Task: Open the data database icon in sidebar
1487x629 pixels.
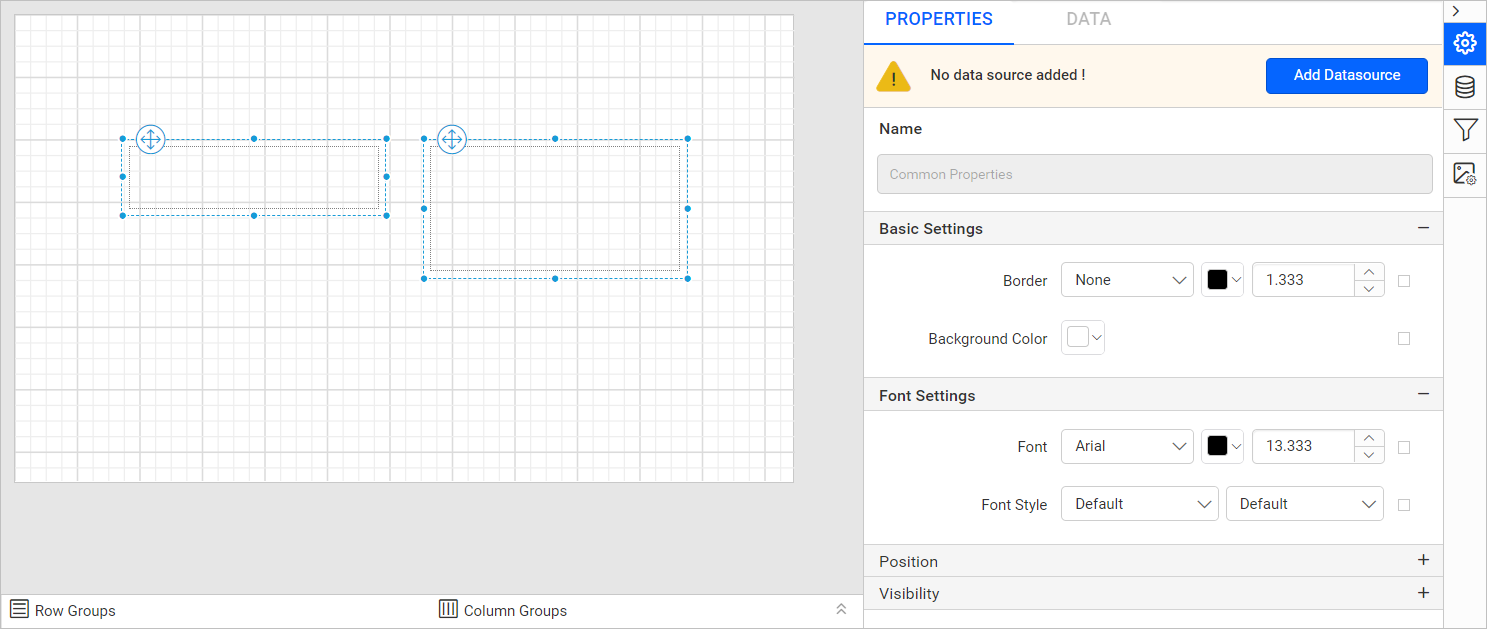Action: click(x=1465, y=87)
